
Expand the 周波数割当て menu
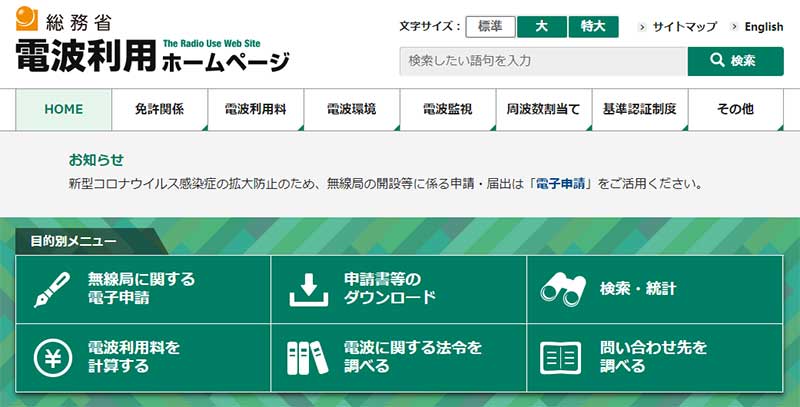coord(543,110)
